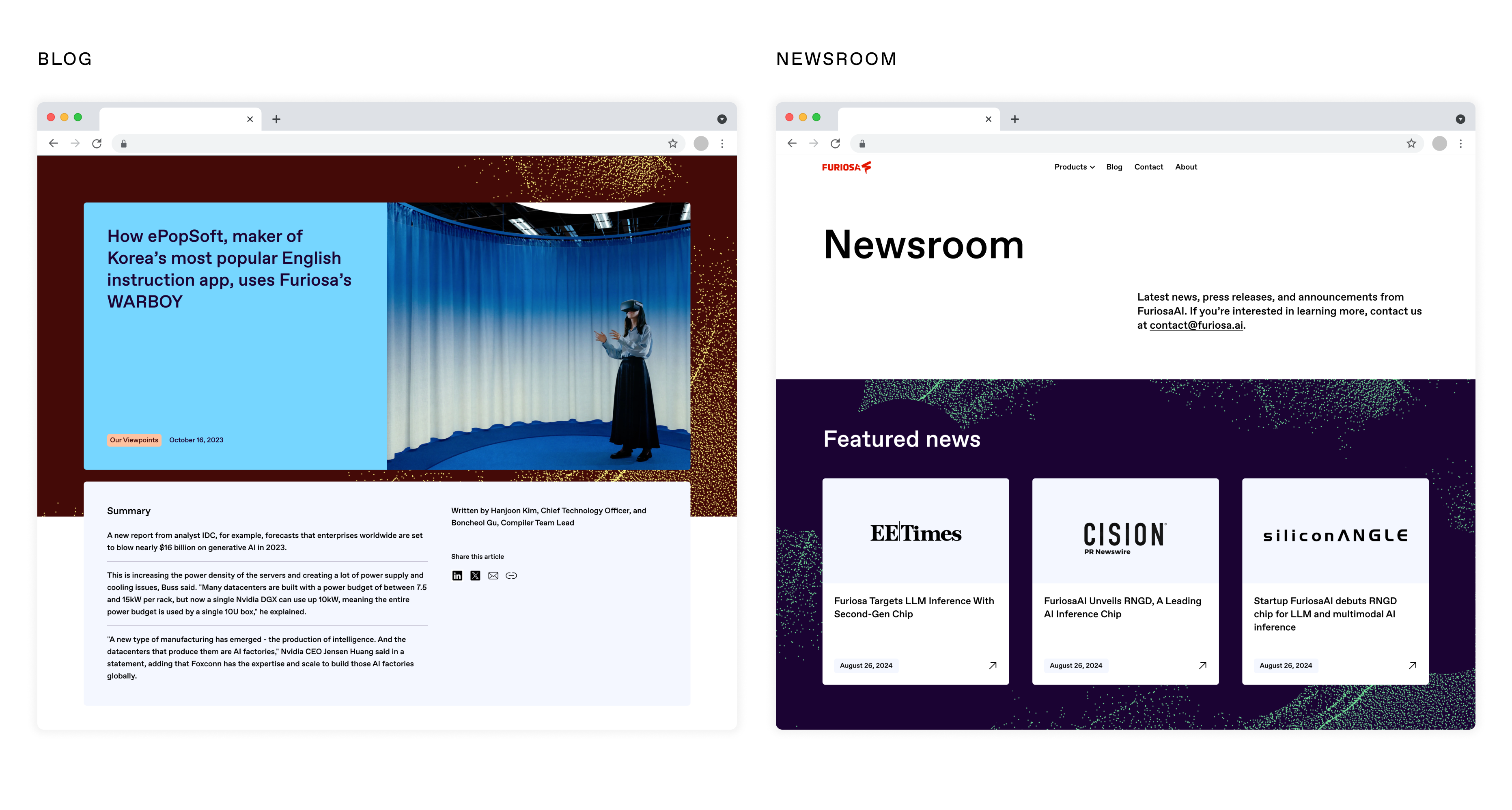The width and height of the screenshot is (1512, 810).
Task: Click the Furiosa logo in header
Action: pos(846,167)
